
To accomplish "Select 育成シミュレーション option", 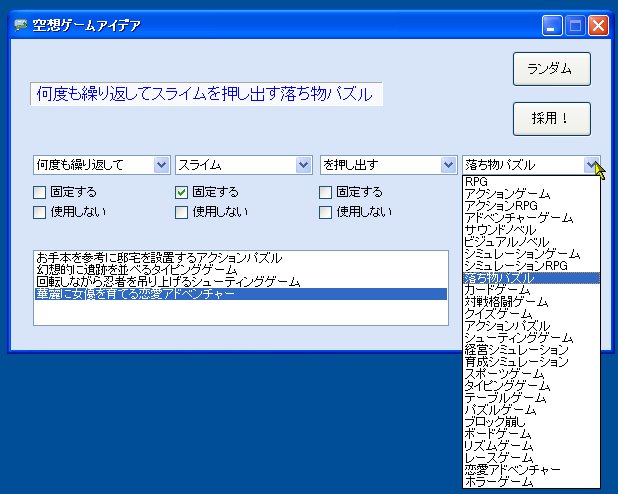I will (531, 362).
